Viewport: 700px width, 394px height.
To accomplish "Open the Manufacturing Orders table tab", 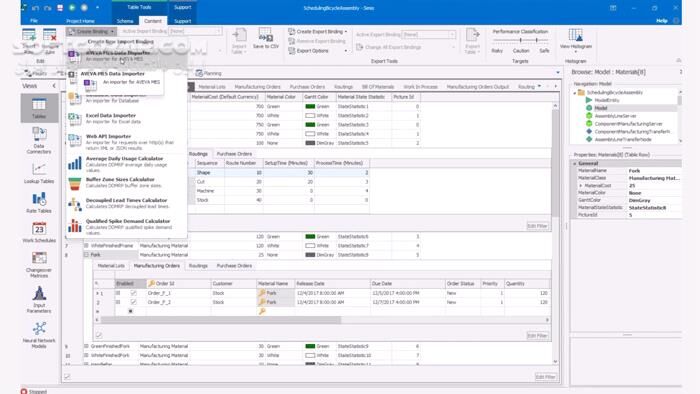I will point(258,87).
